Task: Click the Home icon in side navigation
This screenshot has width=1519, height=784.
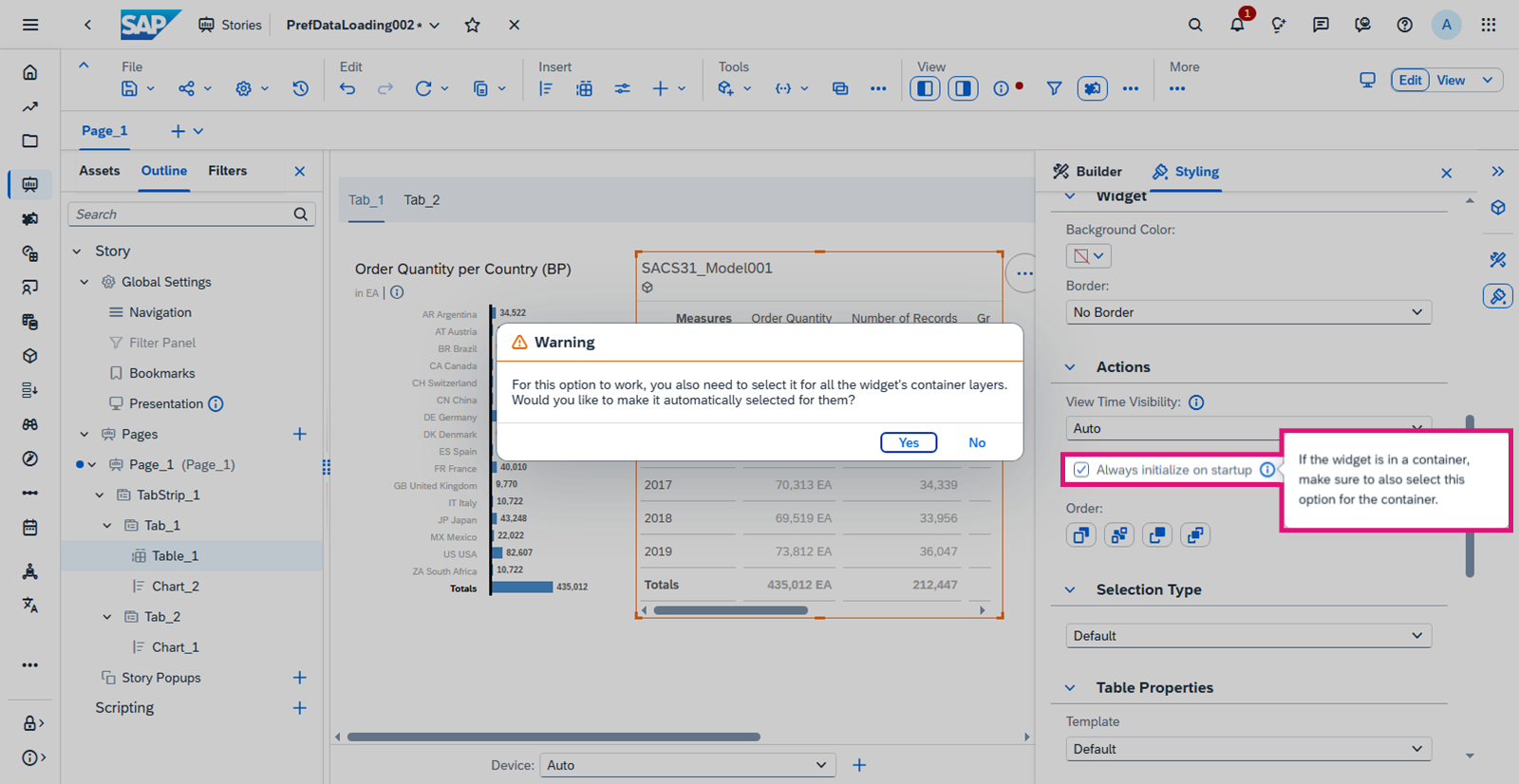Action: (x=30, y=72)
